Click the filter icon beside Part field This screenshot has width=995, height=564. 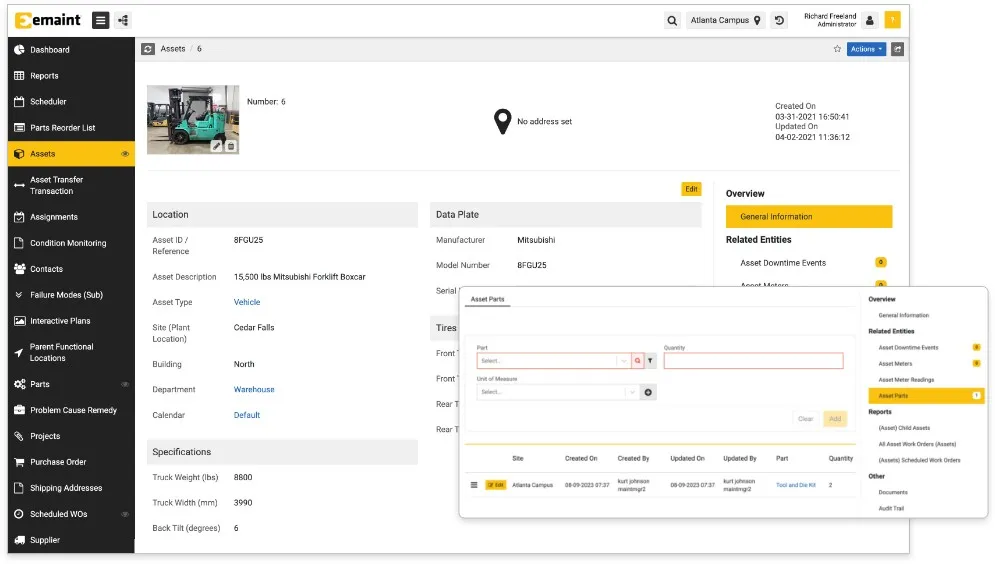tap(650, 360)
